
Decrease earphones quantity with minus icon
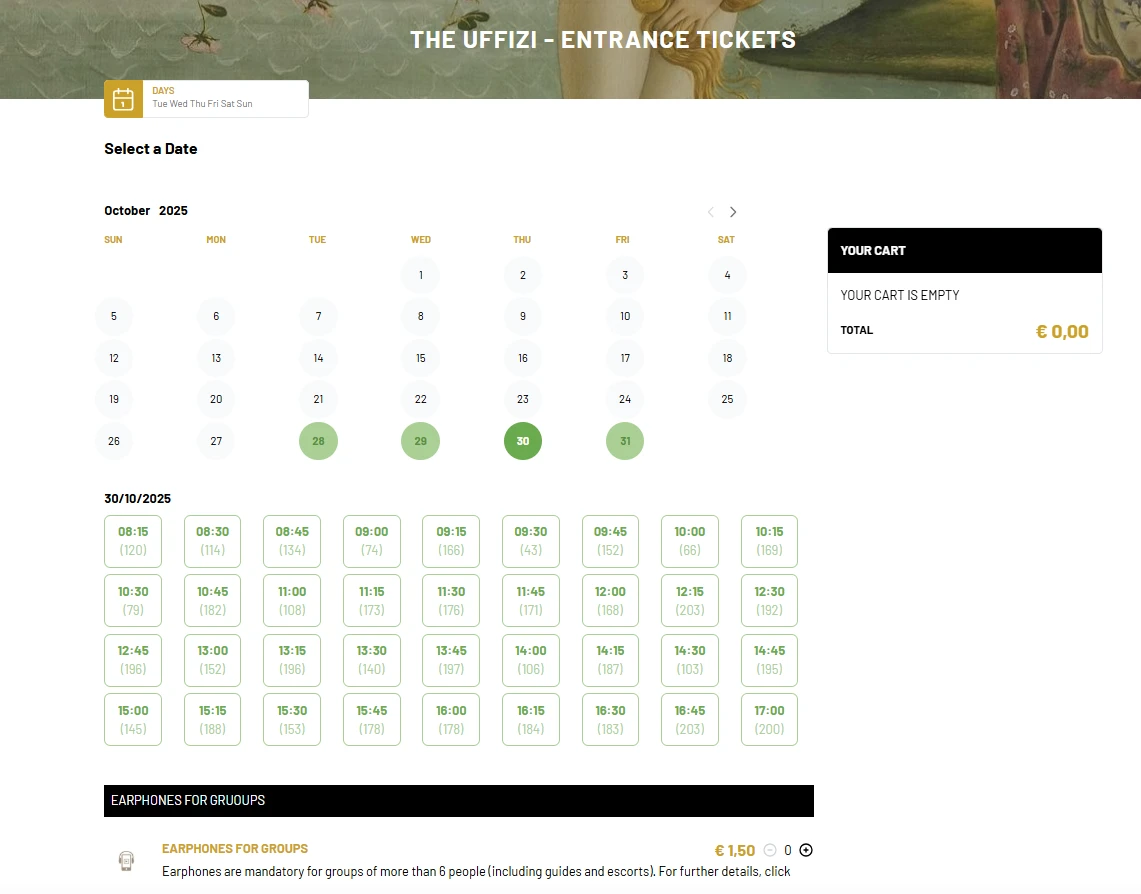tap(769, 850)
